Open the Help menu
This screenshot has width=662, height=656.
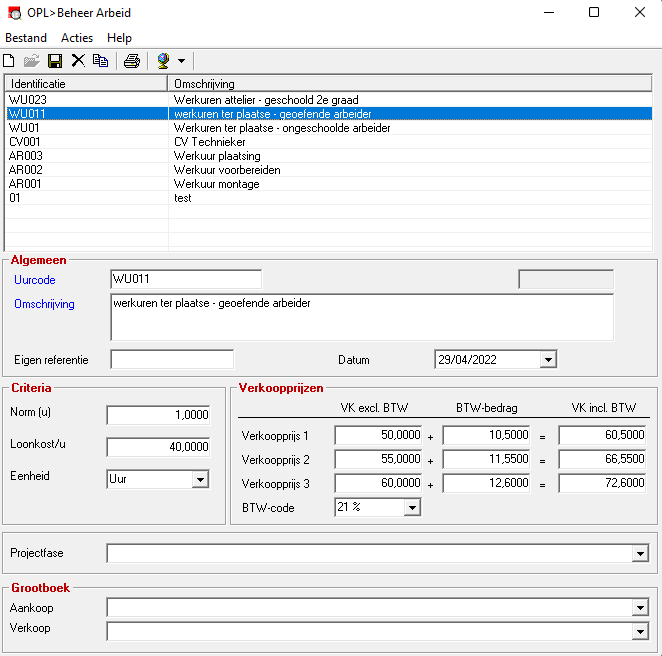(119, 38)
